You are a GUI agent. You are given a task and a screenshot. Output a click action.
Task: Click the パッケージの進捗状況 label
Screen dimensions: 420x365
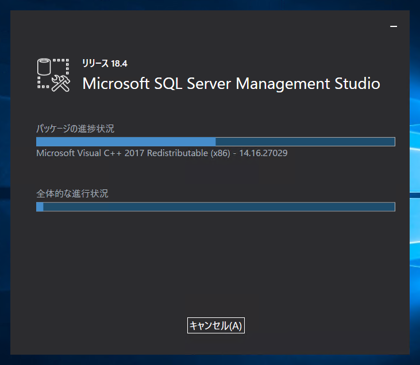(x=75, y=129)
